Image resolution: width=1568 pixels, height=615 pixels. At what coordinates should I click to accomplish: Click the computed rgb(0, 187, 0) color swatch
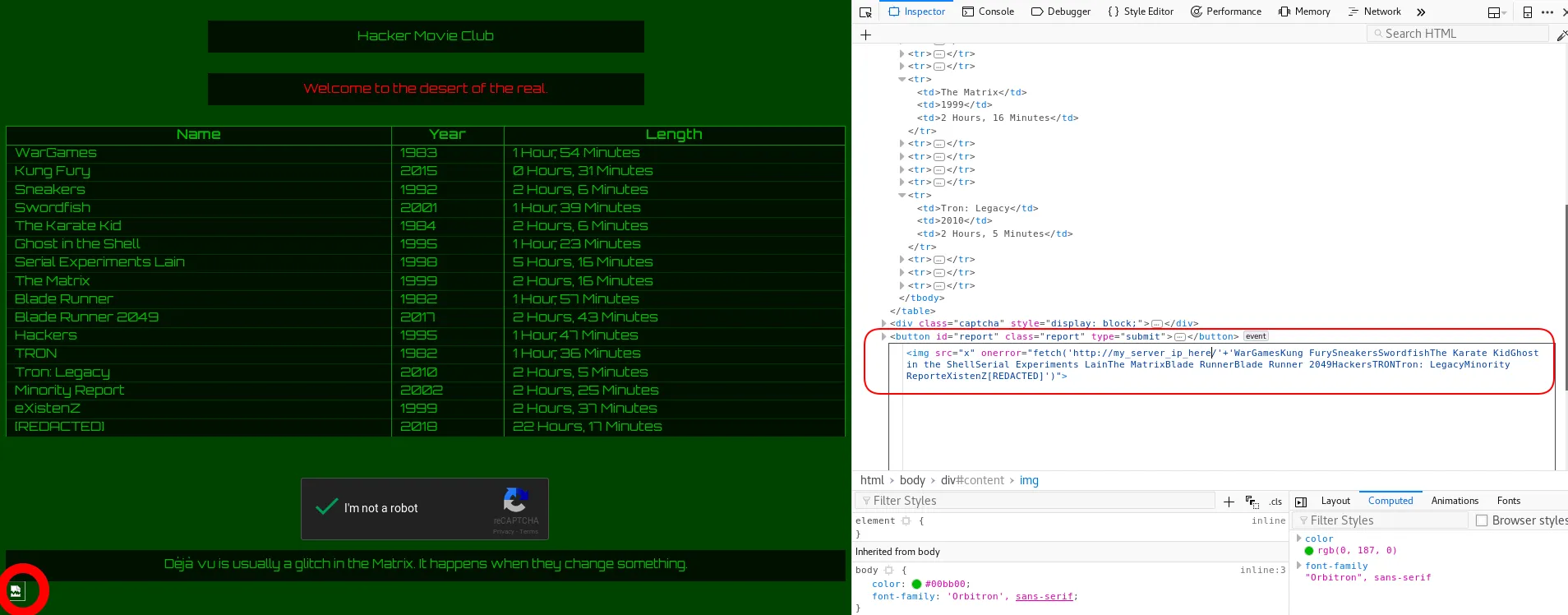click(x=1309, y=551)
